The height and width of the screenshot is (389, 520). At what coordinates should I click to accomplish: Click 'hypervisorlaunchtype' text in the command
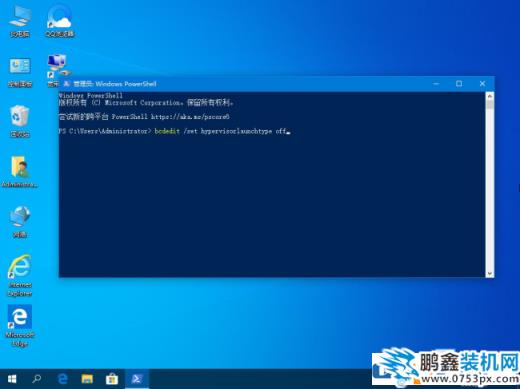pos(236,131)
